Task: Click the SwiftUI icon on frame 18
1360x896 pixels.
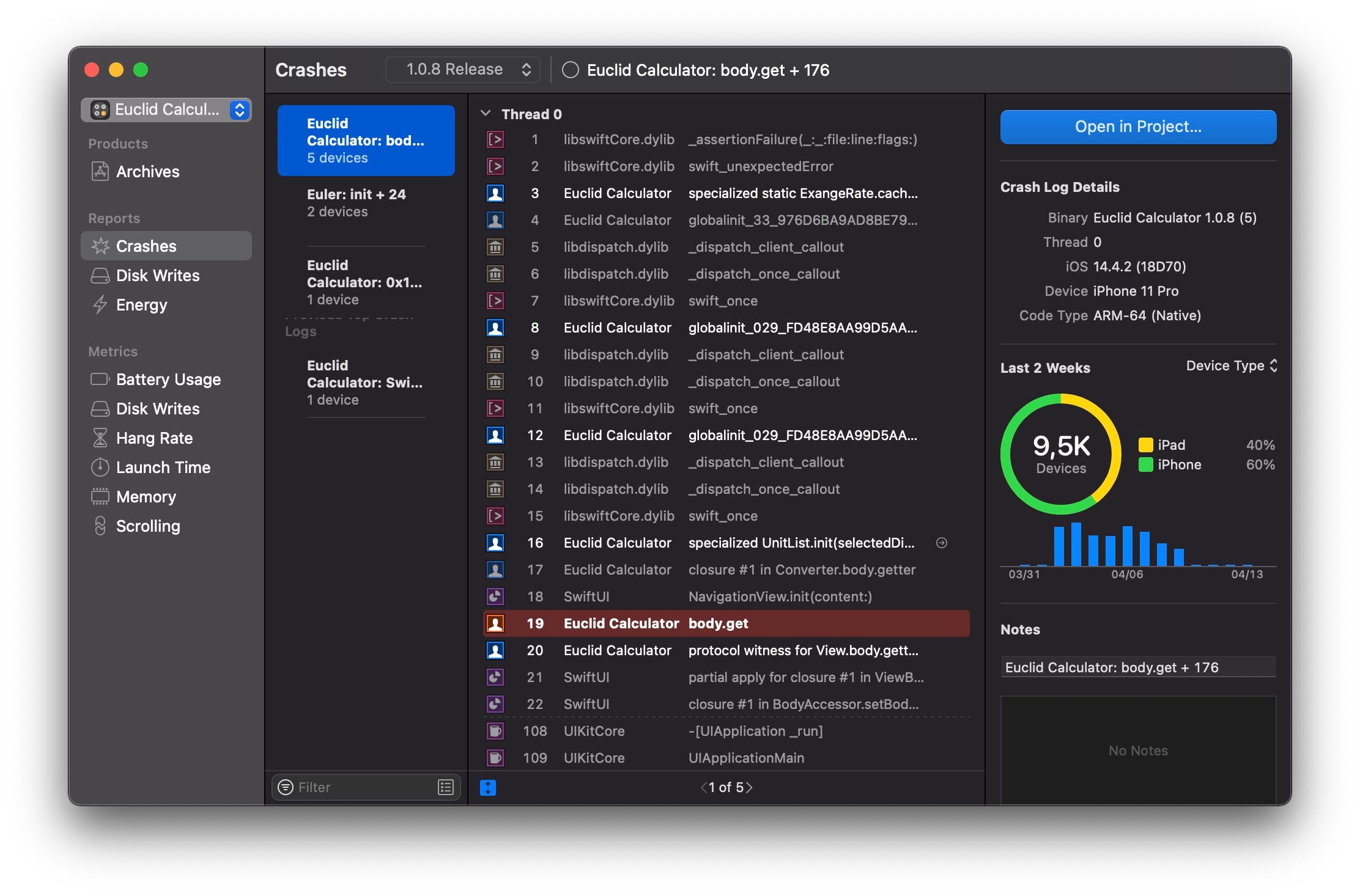Action: point(495,597)
